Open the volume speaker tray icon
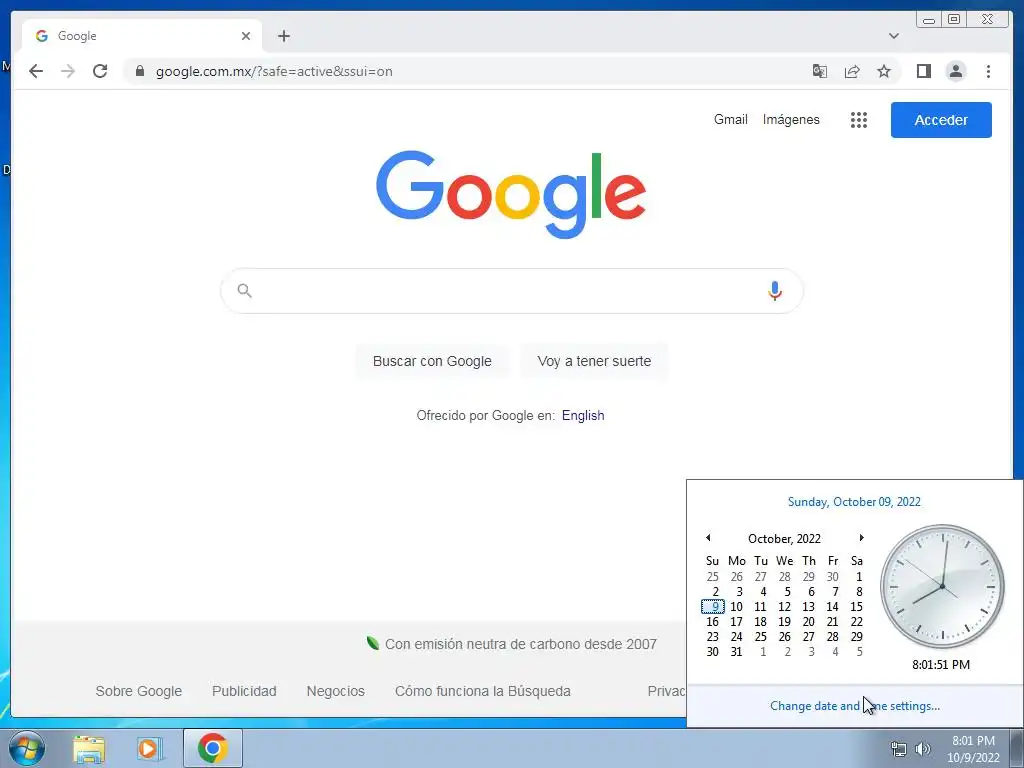The width and height of the screenshot is (1024, 768). coord(922,749)
